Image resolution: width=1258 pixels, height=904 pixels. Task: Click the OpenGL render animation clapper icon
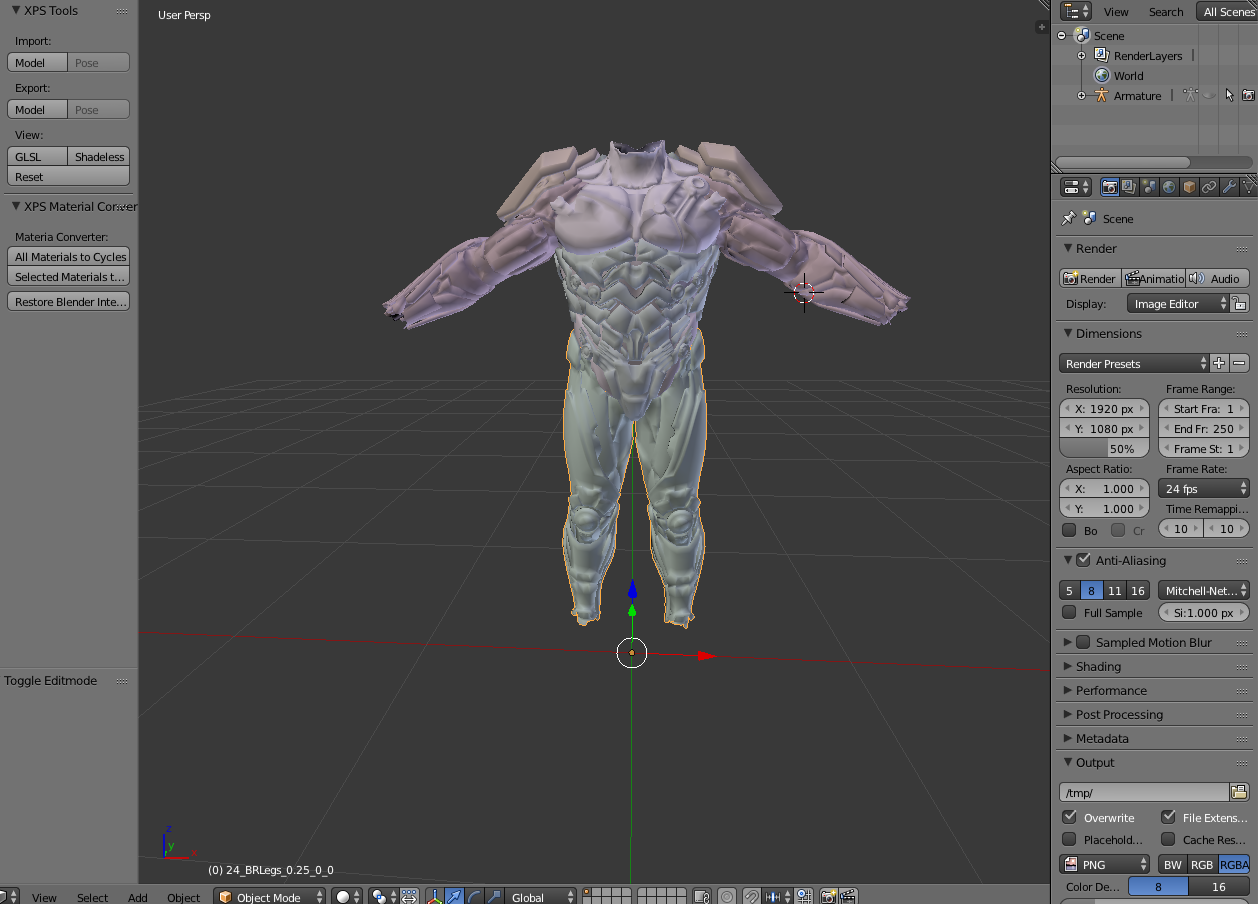[848, 897]
